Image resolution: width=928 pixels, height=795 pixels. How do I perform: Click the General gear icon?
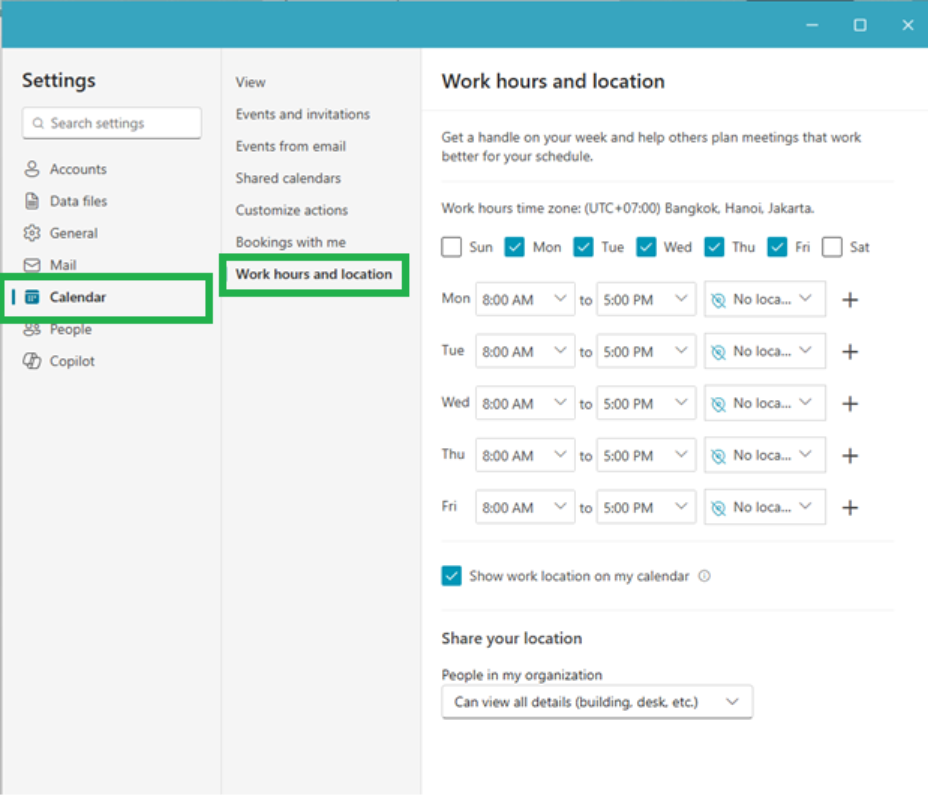tap(32, 233)
